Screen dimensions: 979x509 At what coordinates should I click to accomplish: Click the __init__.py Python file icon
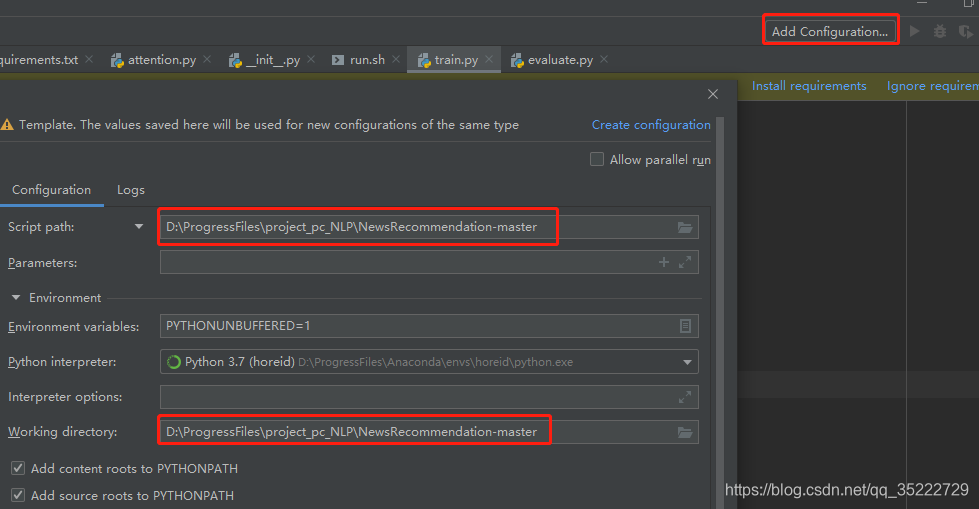[235, 60]
